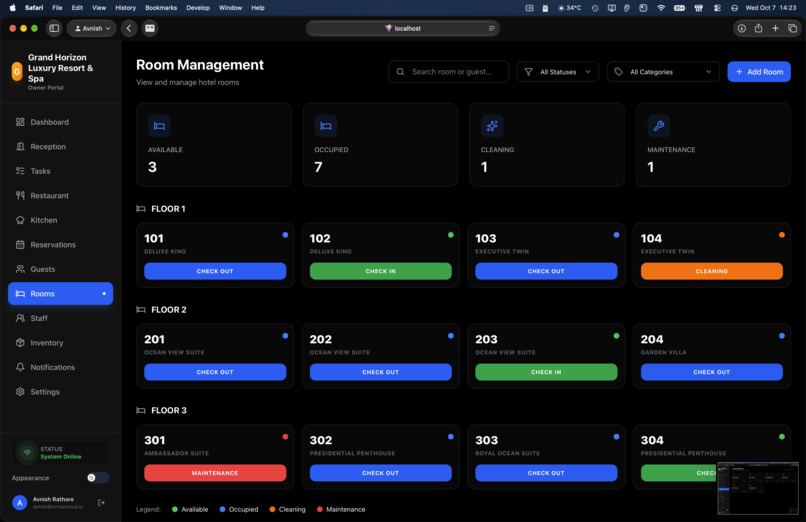The width and height of the screenshot is (806, 522).
Task: Go to Reception in the sidebar
Action: (60, 146)
